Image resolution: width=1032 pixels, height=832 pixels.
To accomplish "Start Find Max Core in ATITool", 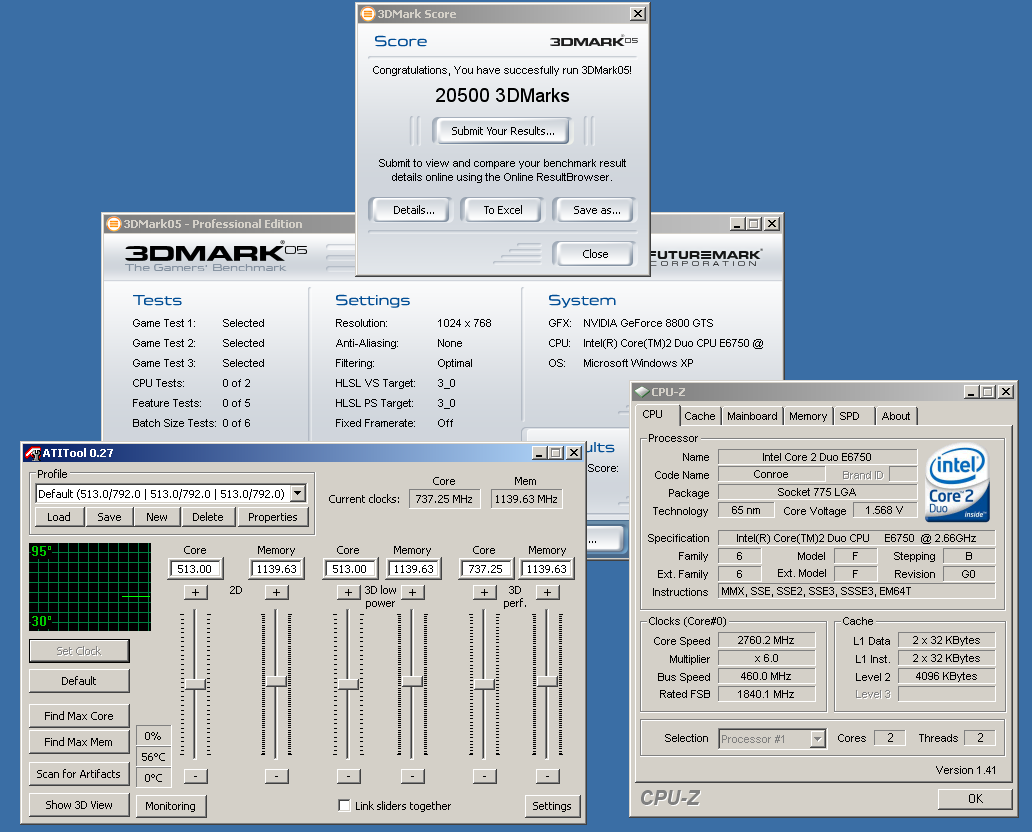I will coord(79,716).
